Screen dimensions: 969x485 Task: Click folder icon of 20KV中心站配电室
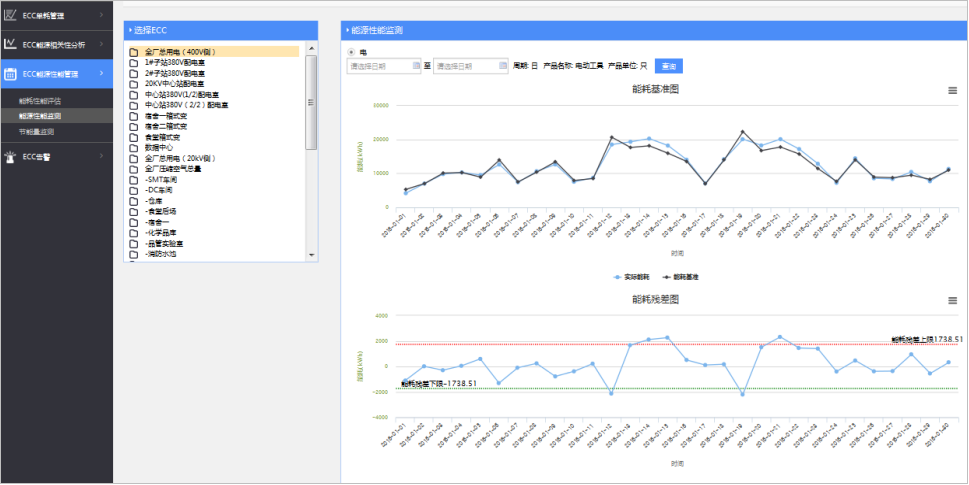[x=133, y=84]
